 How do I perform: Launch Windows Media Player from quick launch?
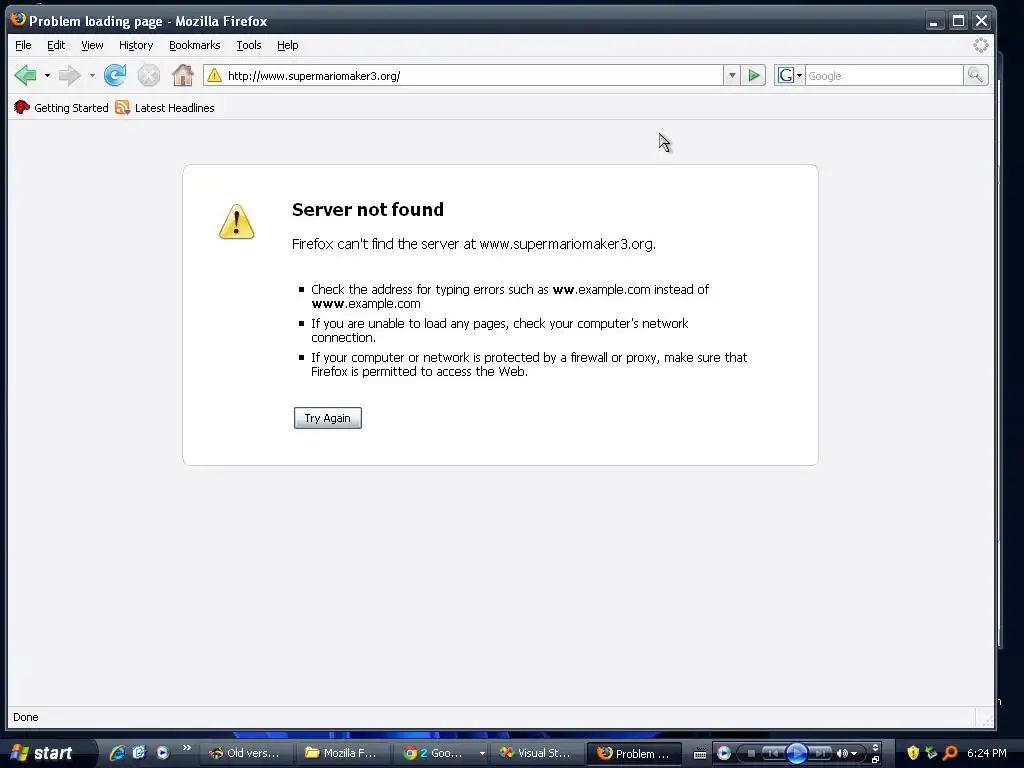[163, 753]
